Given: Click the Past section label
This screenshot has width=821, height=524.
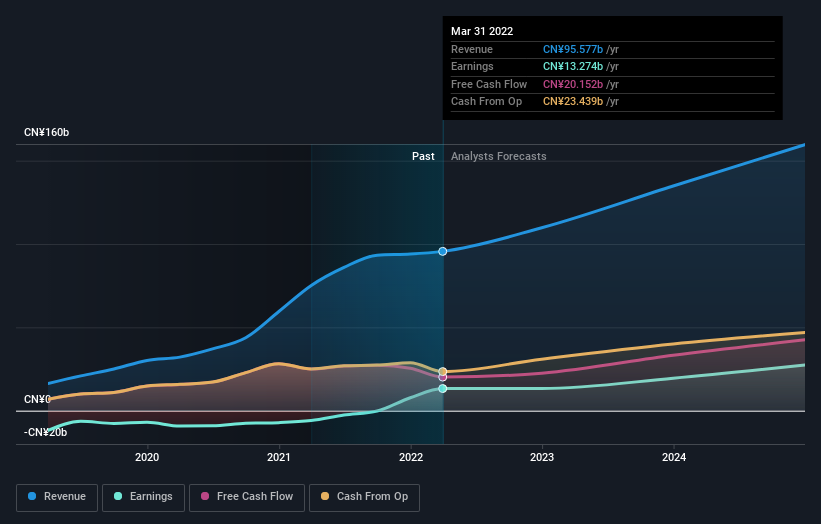Looking at the screenshot, I should (x=423, y=156).
